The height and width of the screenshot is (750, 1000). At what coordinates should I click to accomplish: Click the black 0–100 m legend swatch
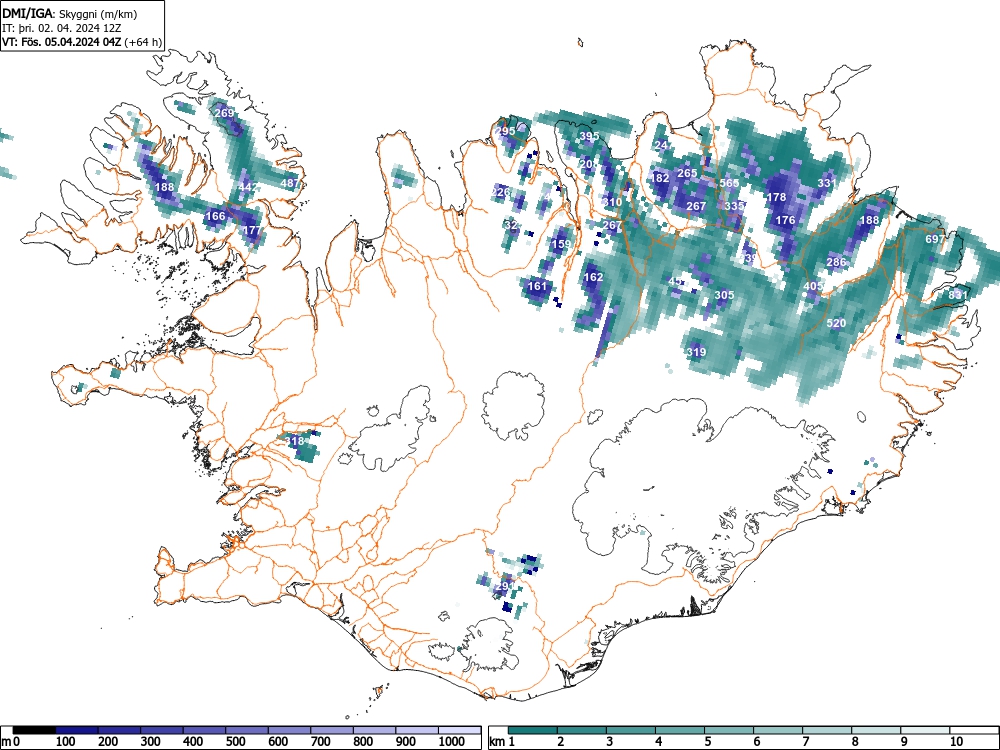pos(34,730)
